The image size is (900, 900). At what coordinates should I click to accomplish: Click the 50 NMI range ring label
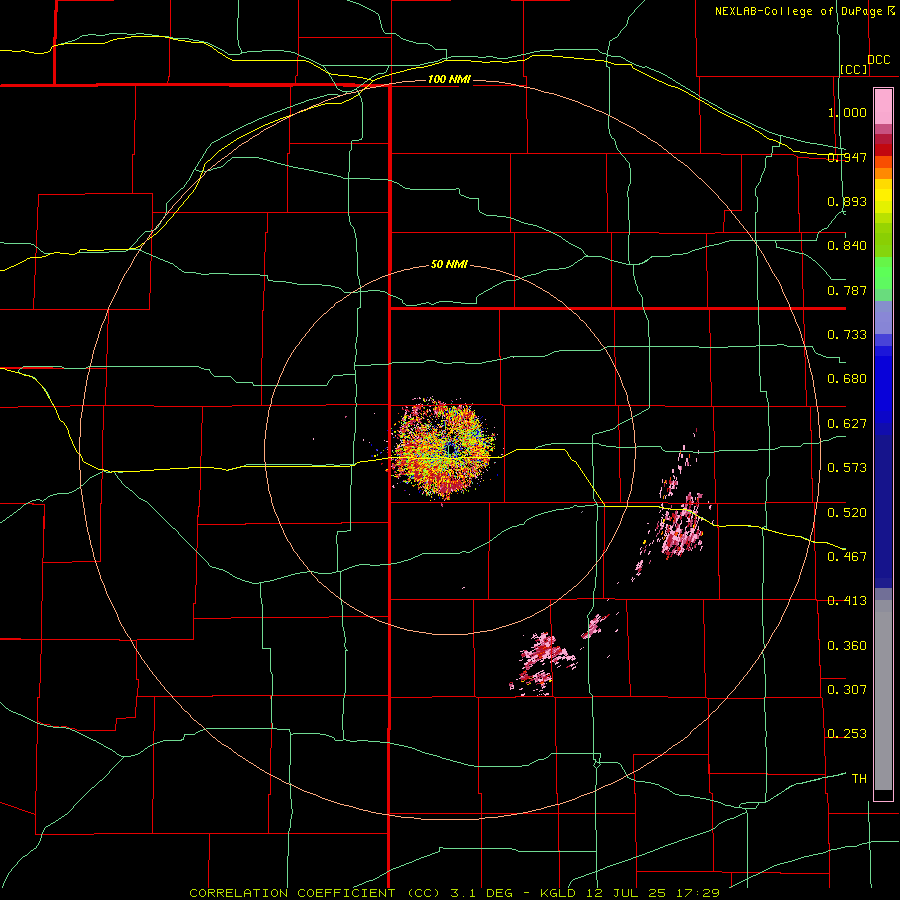449,265
